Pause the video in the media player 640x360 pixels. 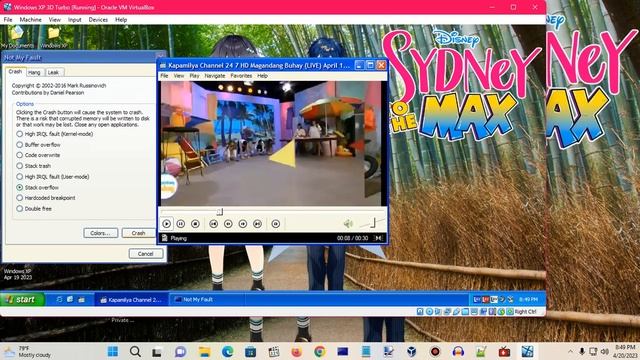click(x=181, y=224)
